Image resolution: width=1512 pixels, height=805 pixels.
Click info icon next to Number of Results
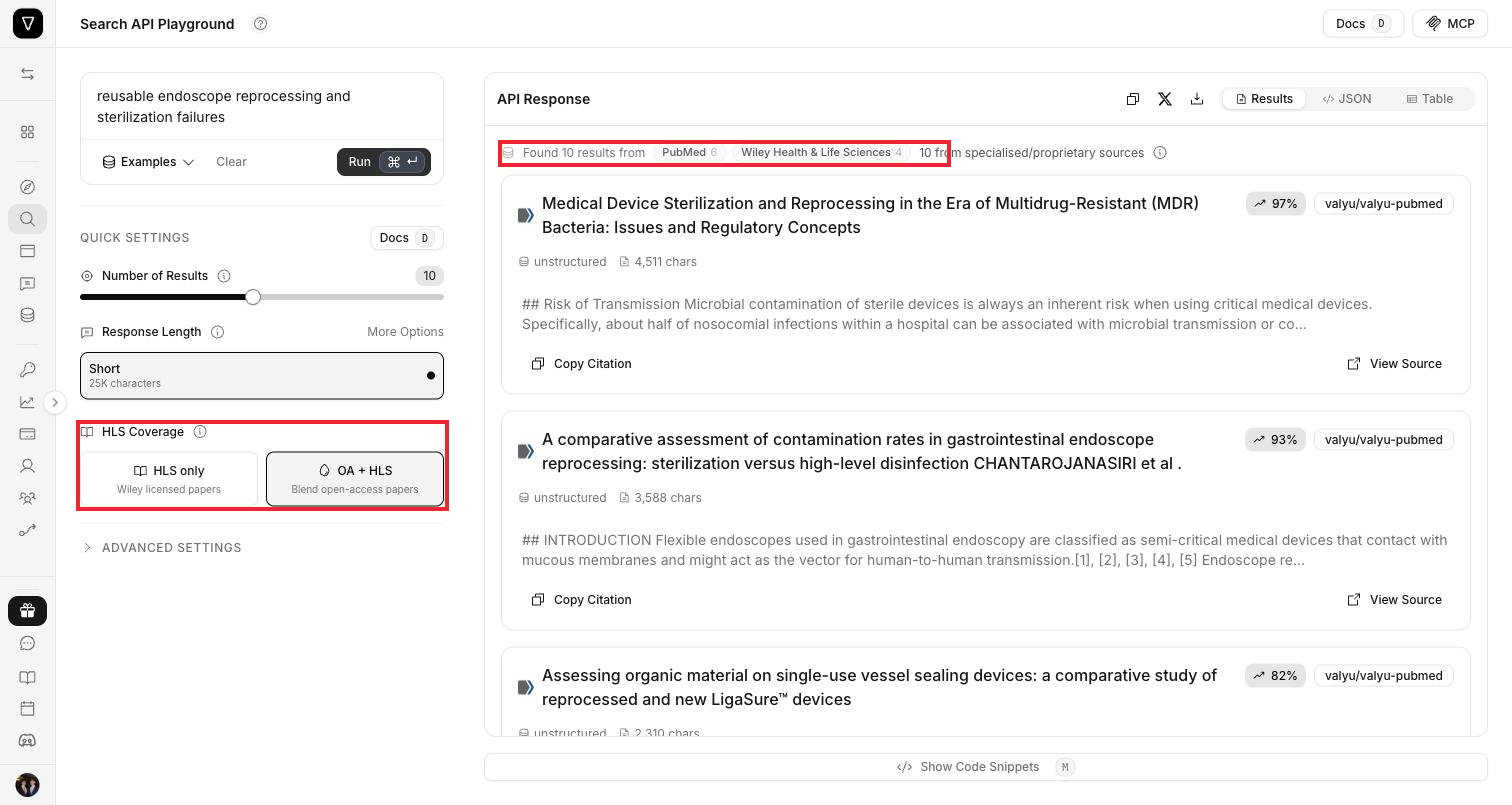(224, 276)
